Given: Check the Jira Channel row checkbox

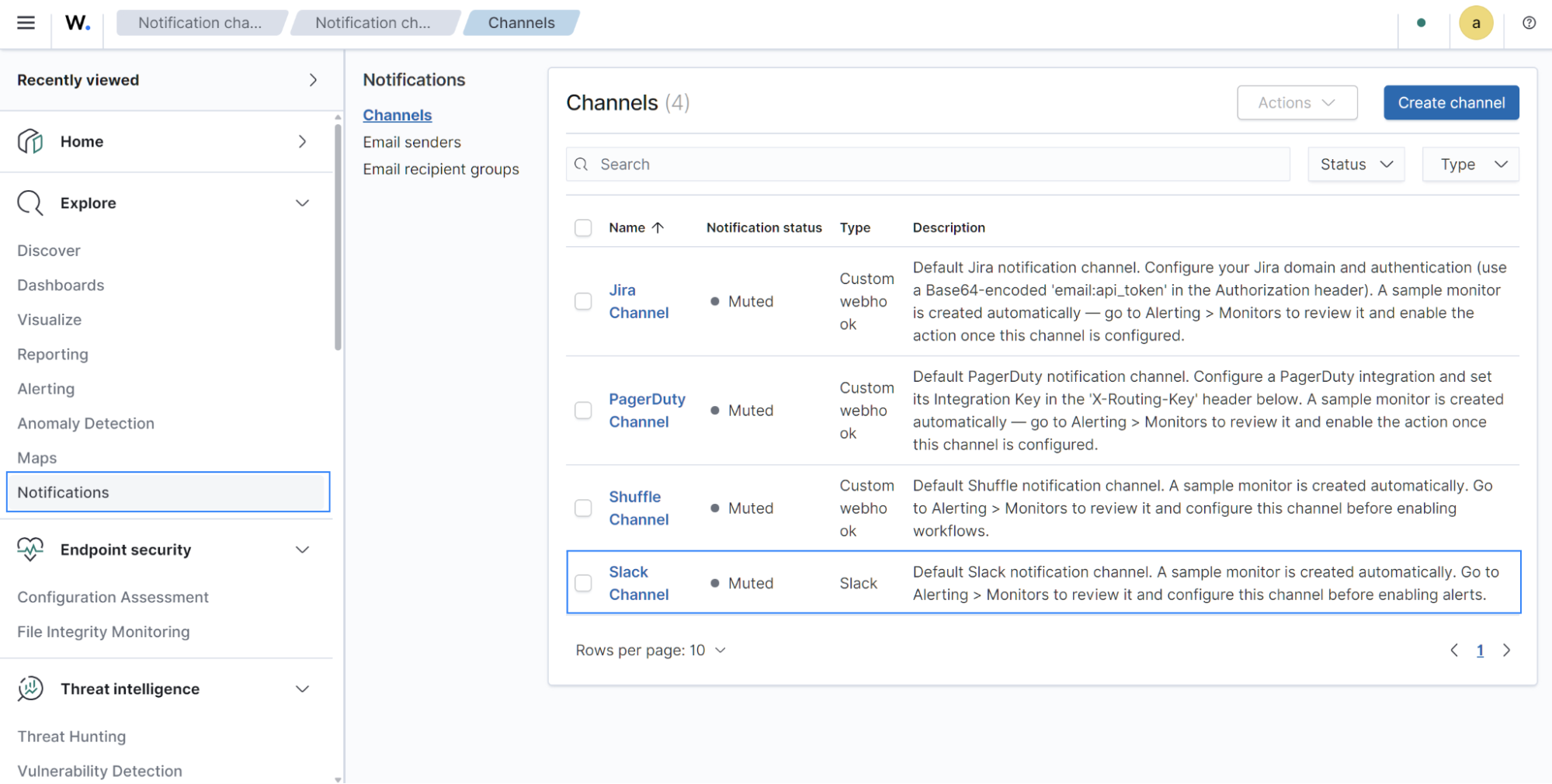Looking at the screenshot, I should point(583,301).
